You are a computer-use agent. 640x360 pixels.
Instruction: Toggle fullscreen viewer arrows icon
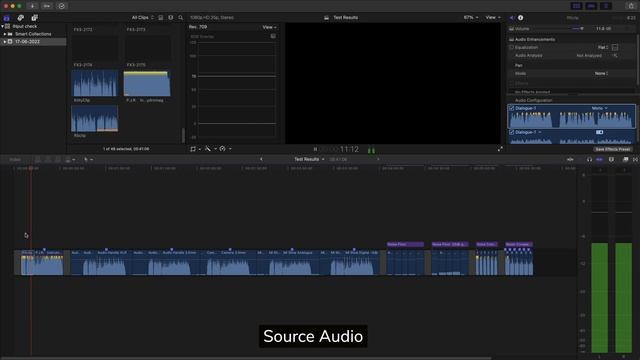point(500,149)
